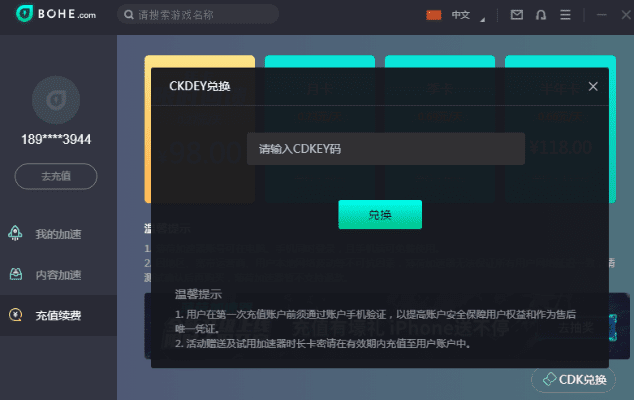Click the icon beside 内容加速
The width and height of the screenshot is (634, 400).
(16, 274)
